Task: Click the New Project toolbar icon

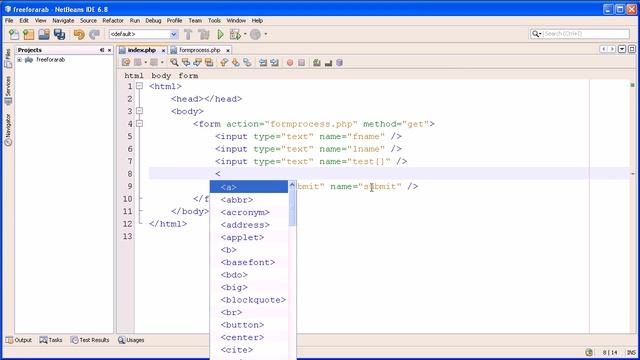Action: click(29, 34)
